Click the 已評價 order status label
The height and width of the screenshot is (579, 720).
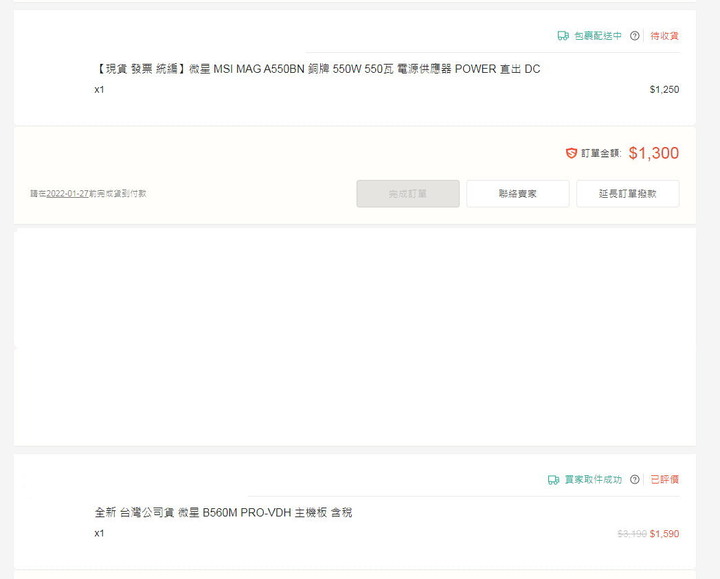click(664, 479)
